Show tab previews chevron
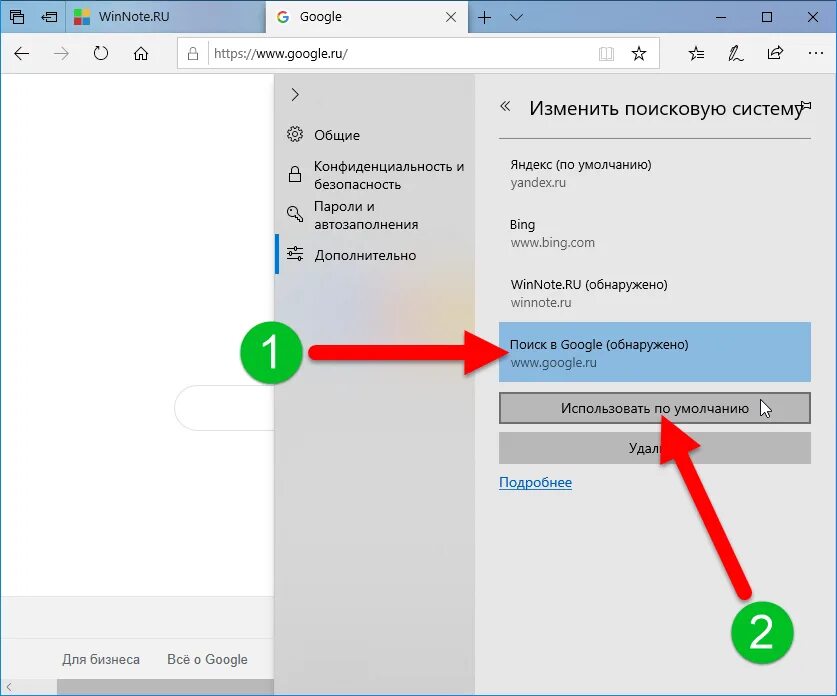 click(516, 18)
